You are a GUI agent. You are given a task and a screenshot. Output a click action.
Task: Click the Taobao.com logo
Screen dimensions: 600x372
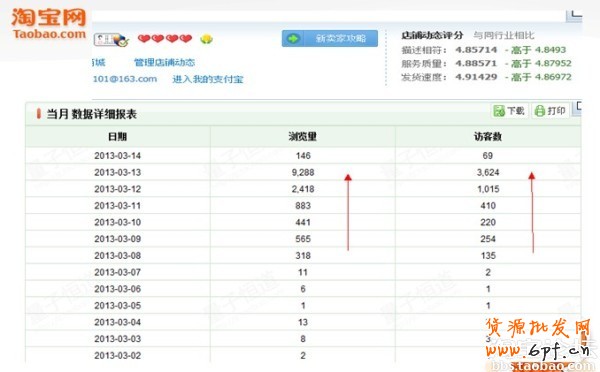[x=49, y=24]
